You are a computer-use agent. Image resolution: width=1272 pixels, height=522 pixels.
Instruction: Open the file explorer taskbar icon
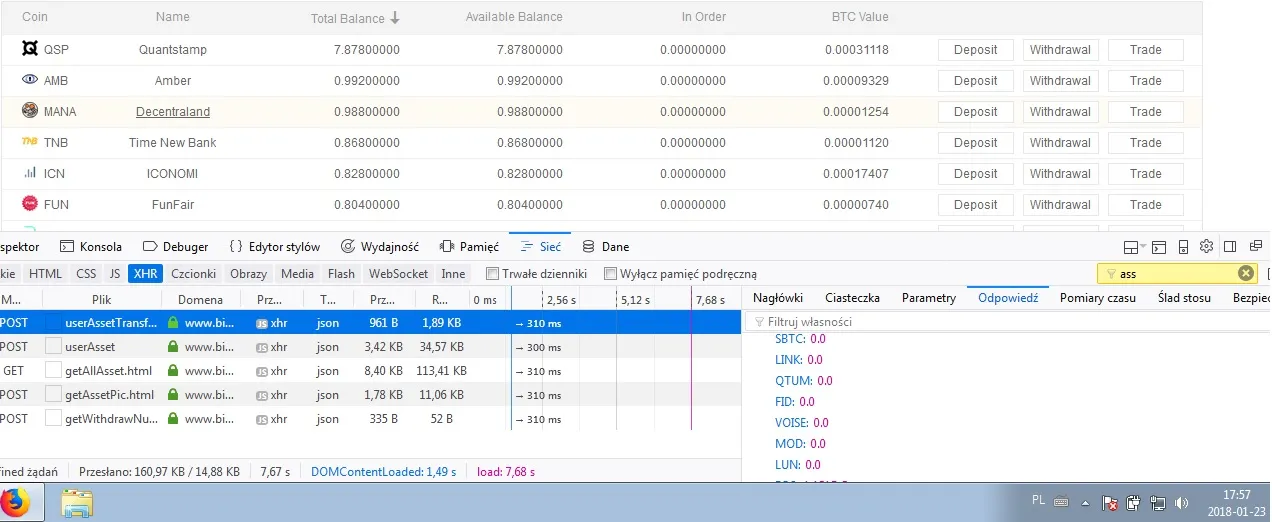click(77, 502)
